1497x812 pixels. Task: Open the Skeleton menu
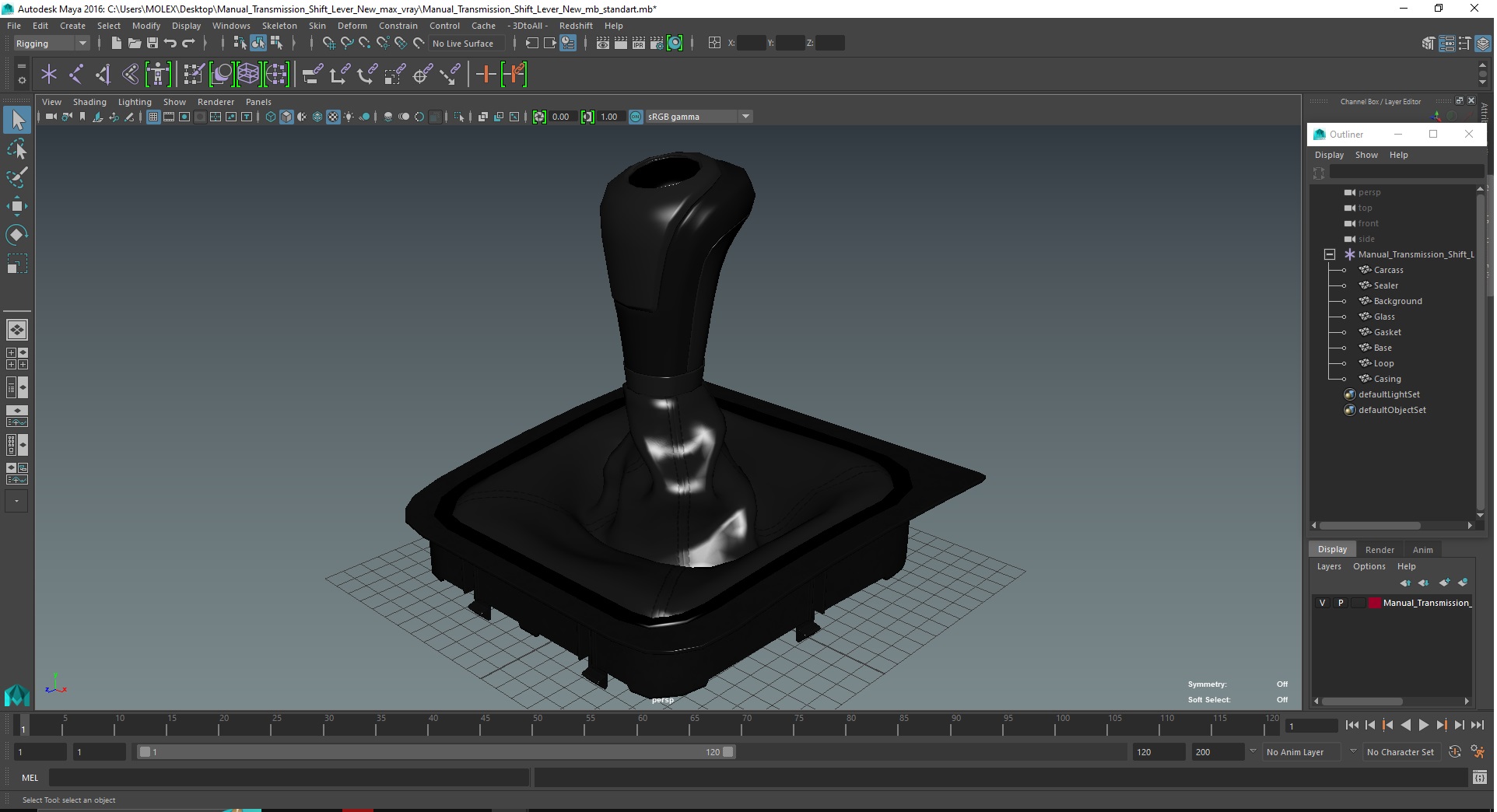click(279, 26)
